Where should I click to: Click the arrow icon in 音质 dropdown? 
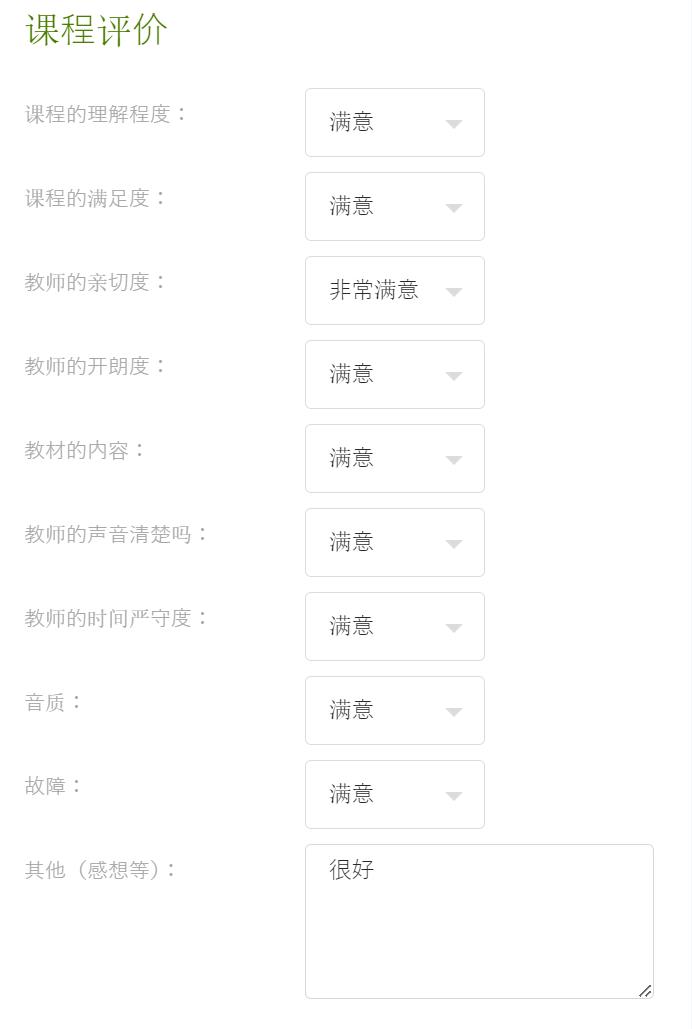454,712
